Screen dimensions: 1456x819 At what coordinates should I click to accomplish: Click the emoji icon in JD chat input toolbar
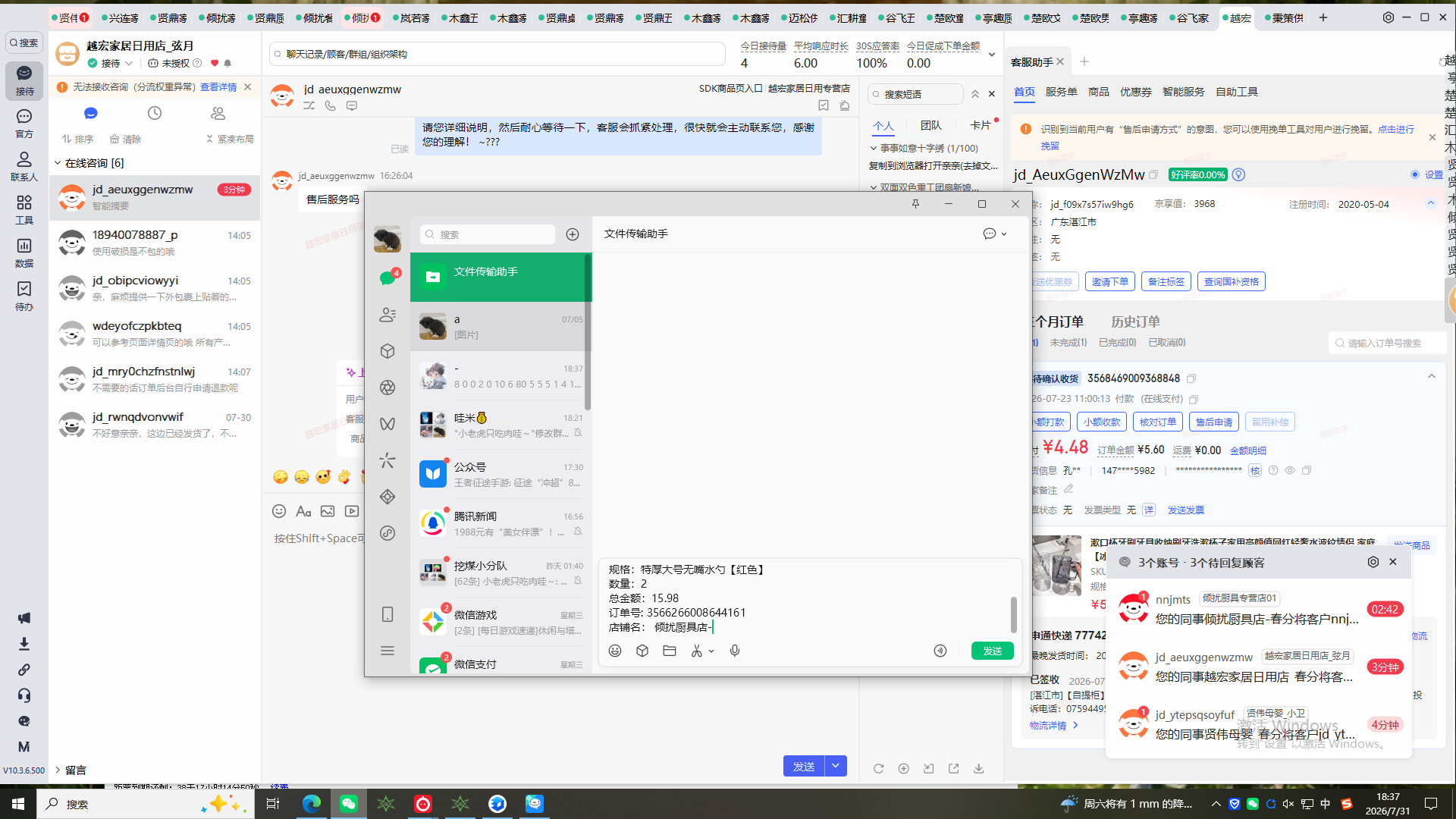[279, 511]
